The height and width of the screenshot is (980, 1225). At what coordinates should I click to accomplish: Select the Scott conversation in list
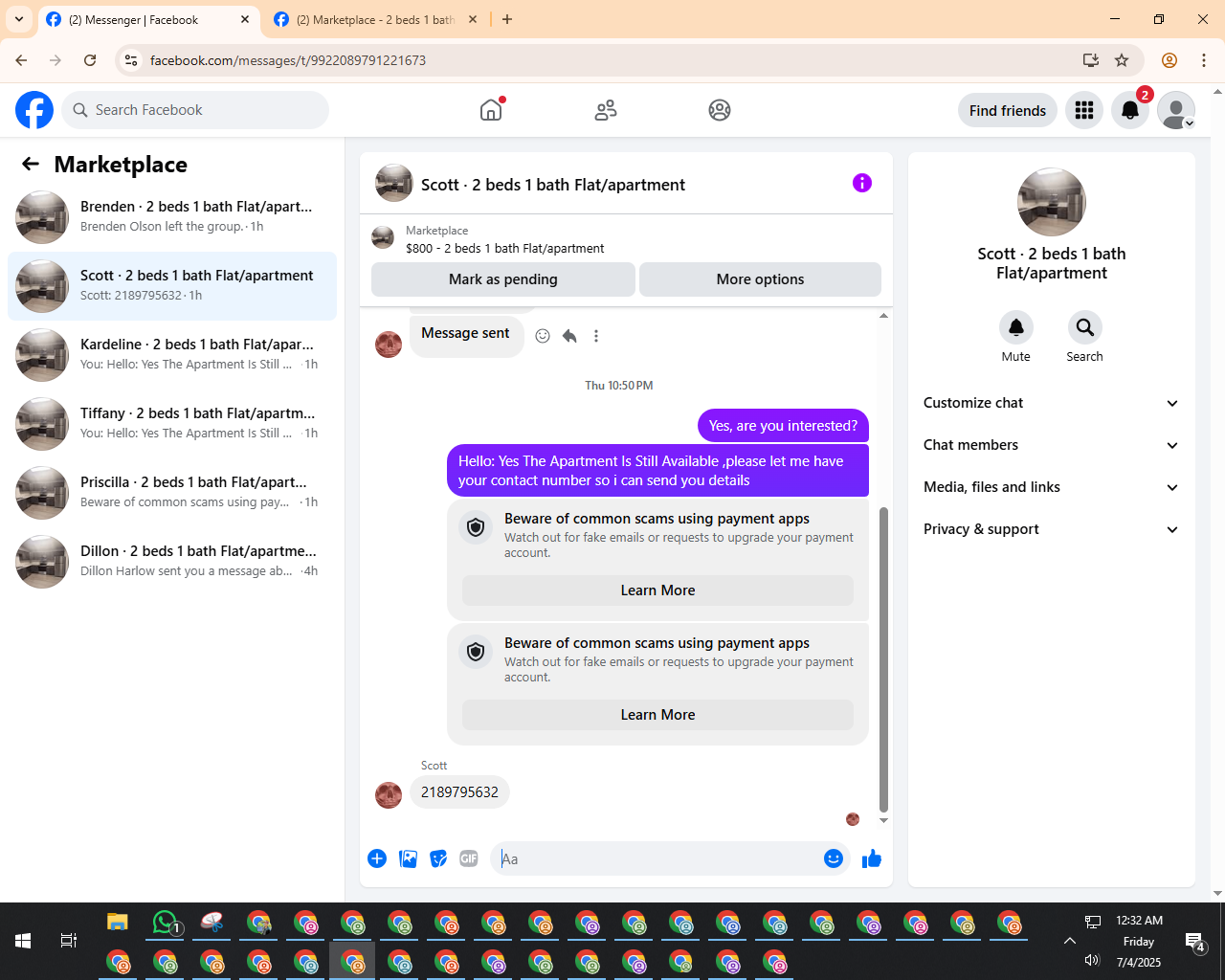[172, 286]
